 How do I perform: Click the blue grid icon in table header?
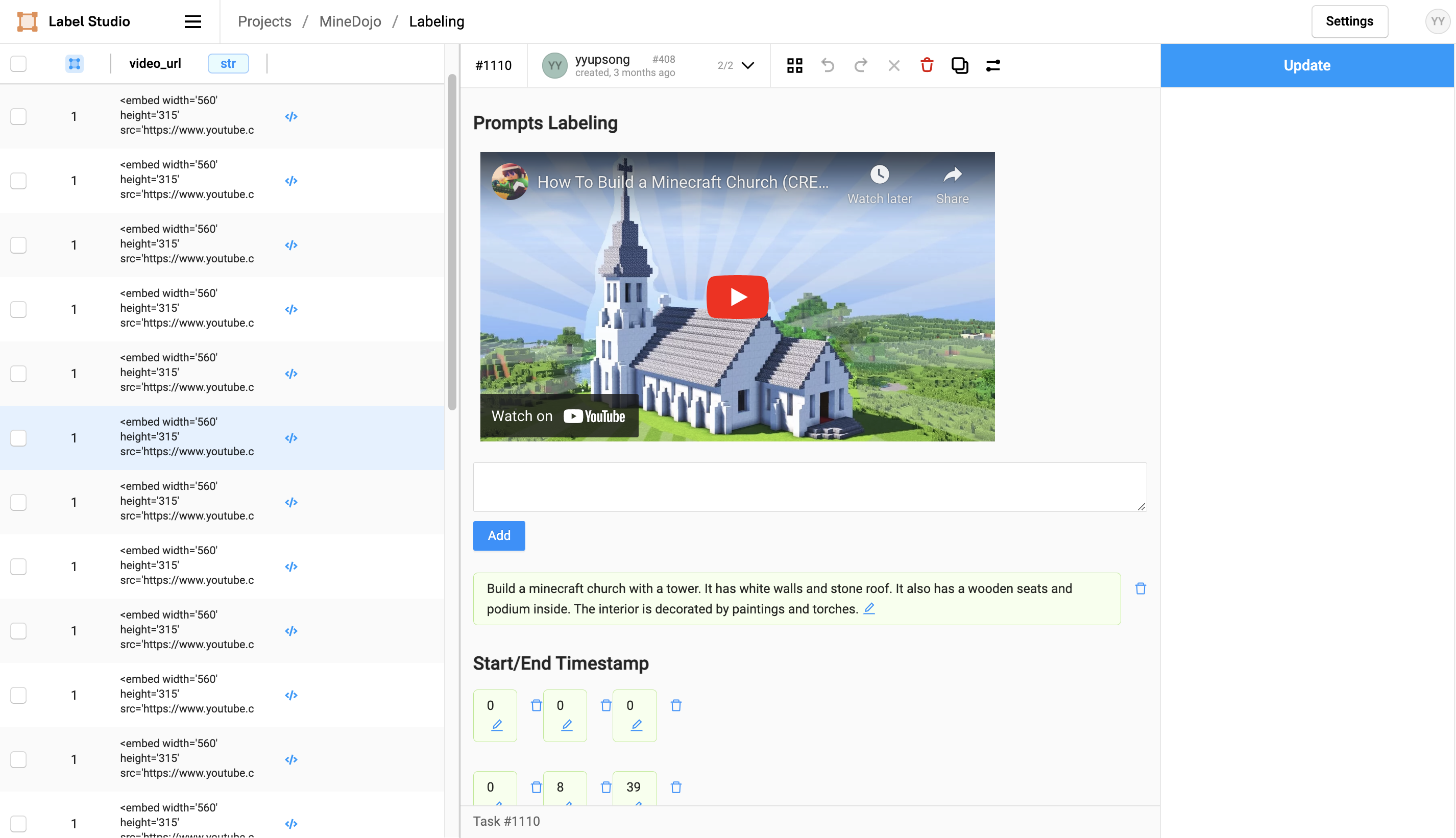[x=74, y=63]
